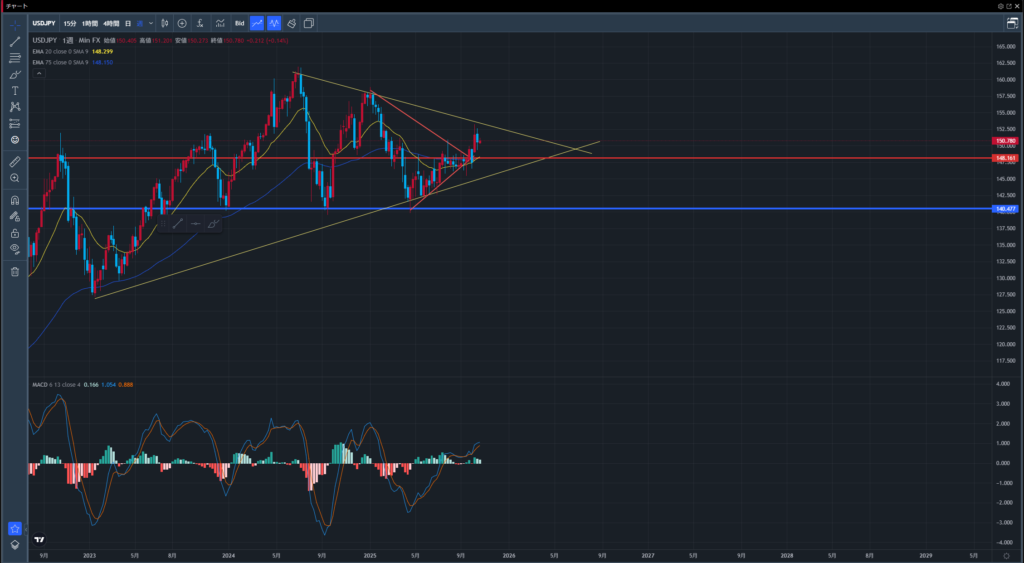This screenshot has height=563, width=1024.
Task: Toggle lock all drawings padlock
Action: click(x=15, y=232)
